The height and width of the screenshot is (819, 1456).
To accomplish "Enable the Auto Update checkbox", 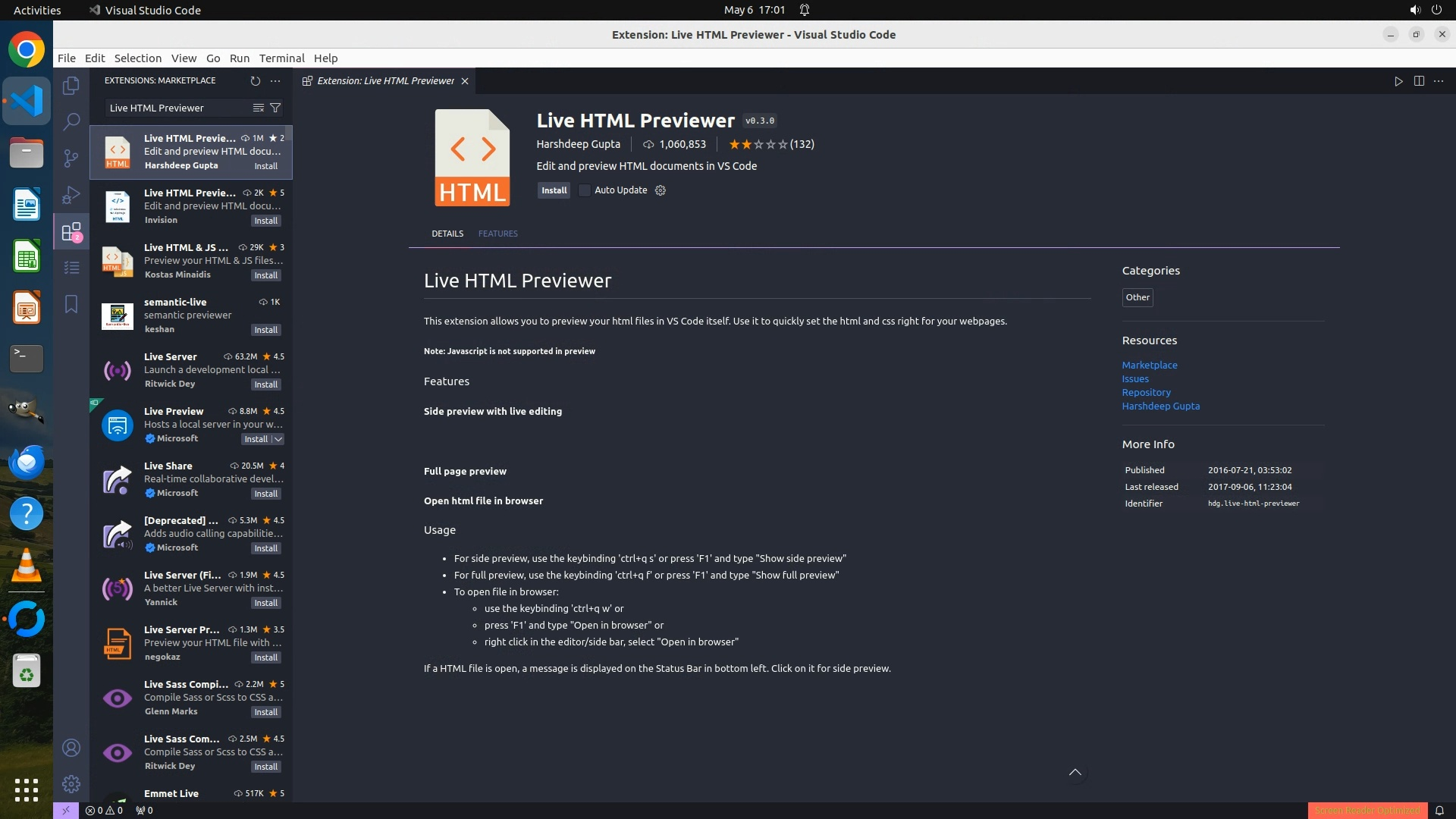I will [585, 190].
